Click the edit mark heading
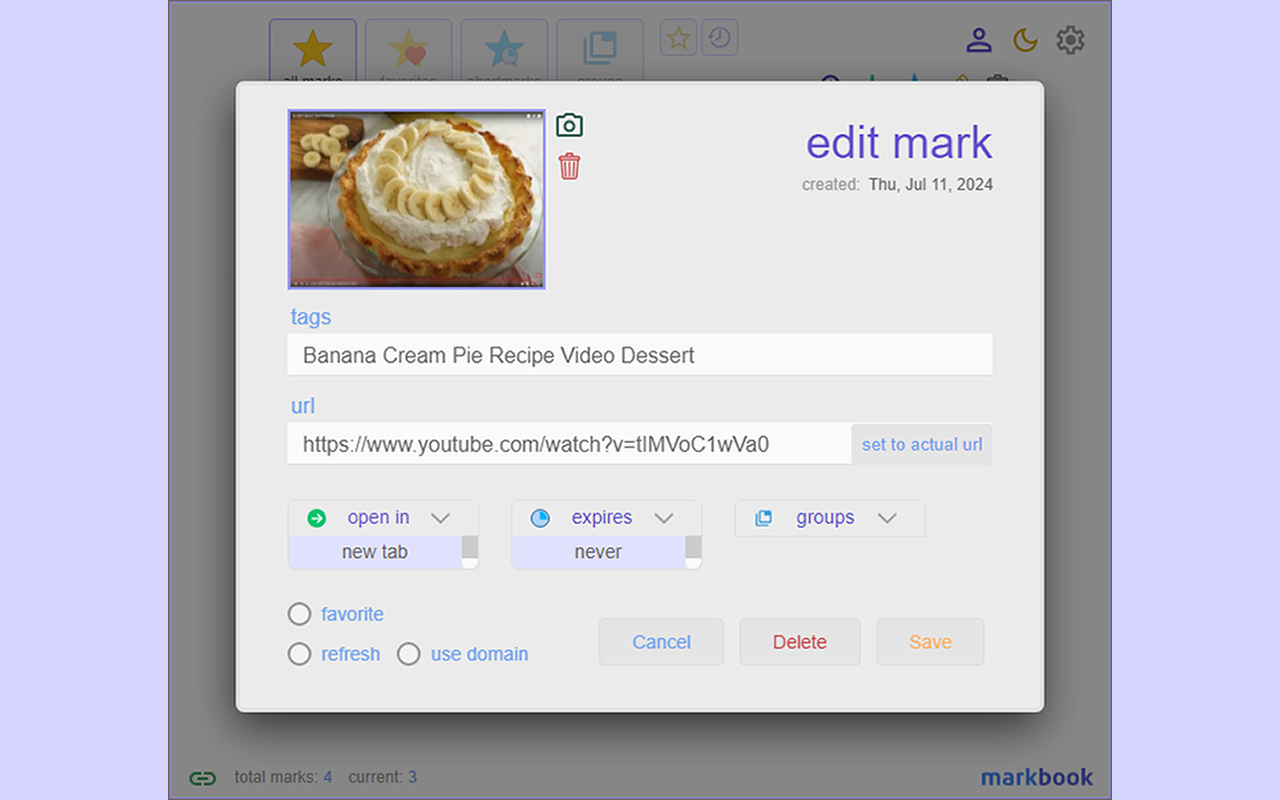This screenshot has height=800, width=1280. (x=899, y=143)
